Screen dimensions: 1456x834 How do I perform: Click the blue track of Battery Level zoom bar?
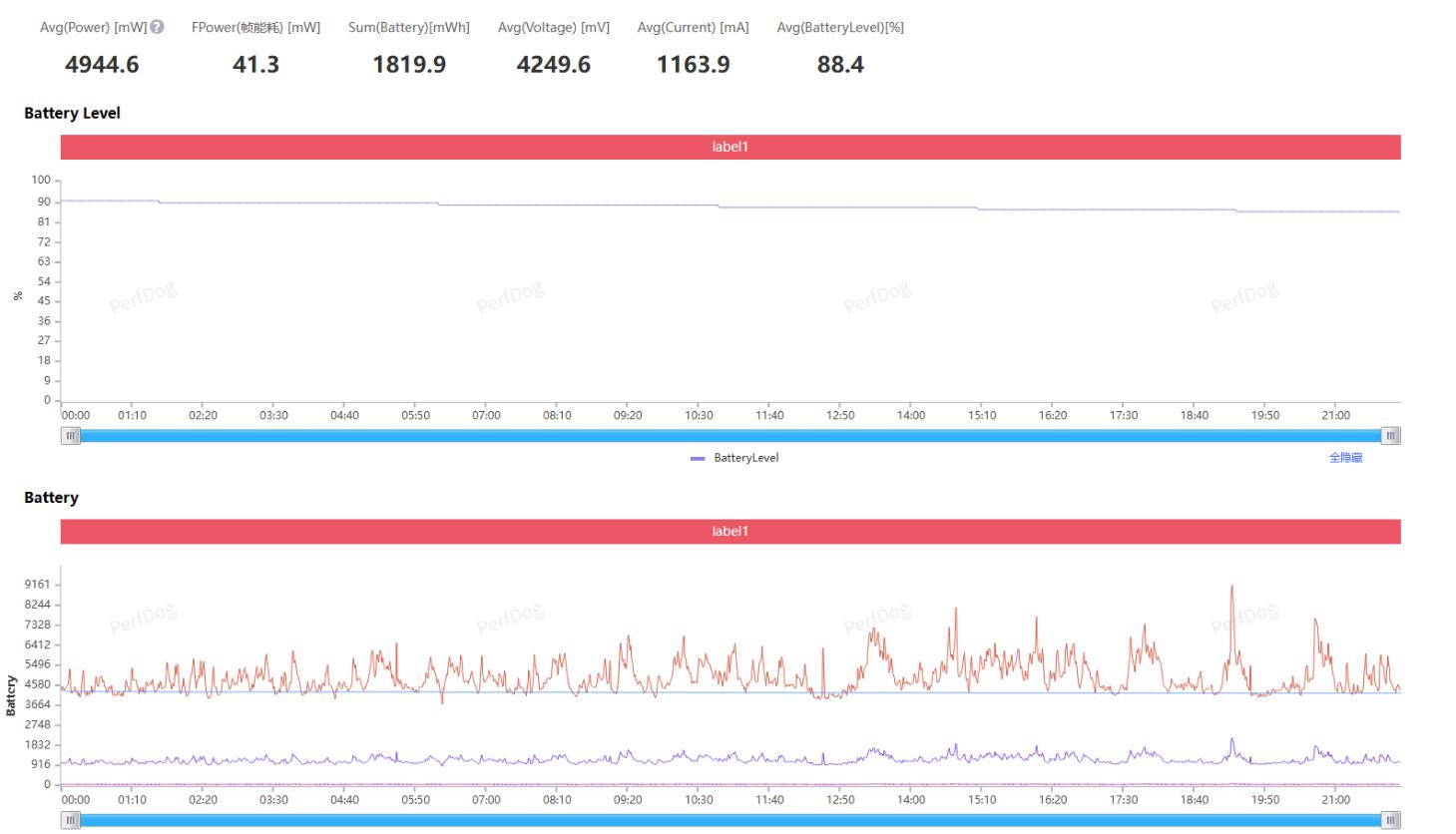pos(729,436)
